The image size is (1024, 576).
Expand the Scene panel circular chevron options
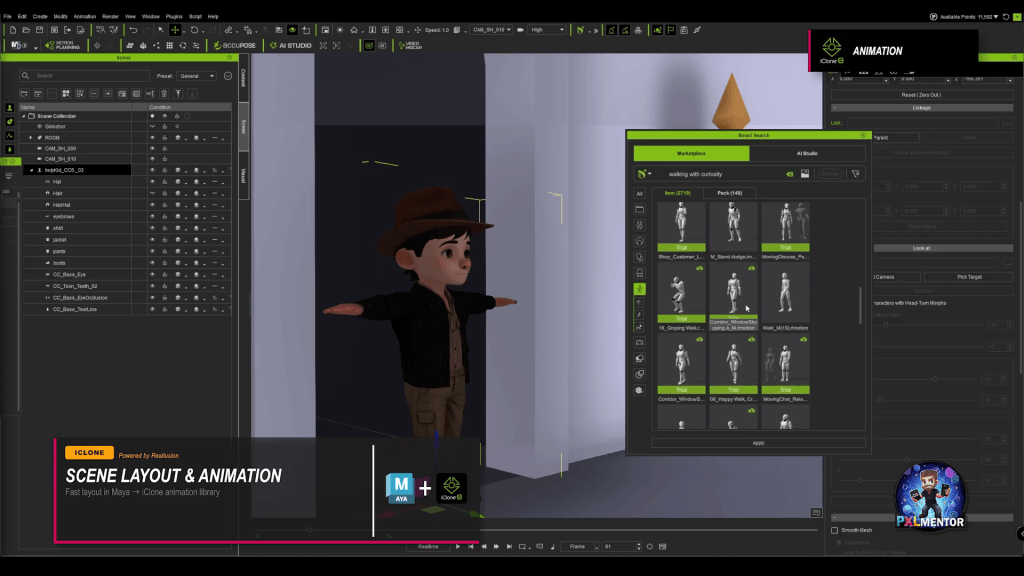point(228,76)
